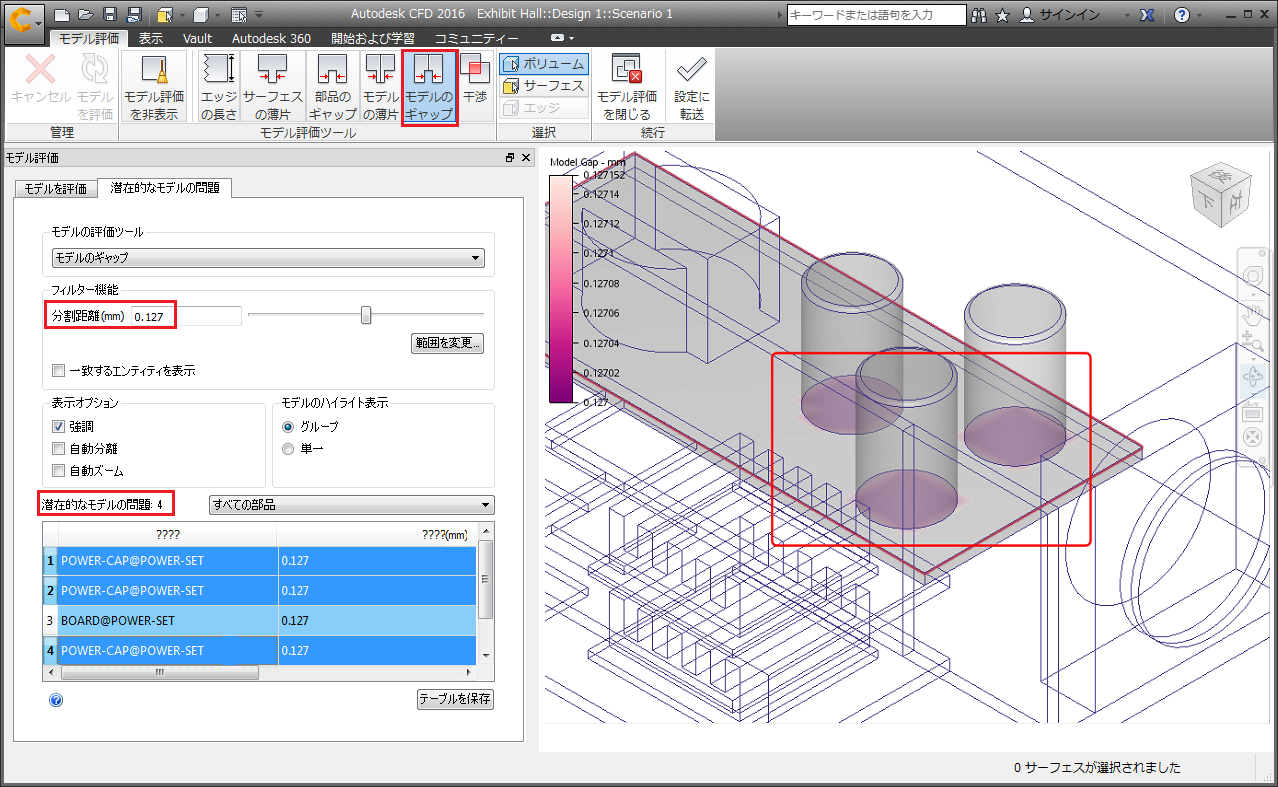Image resolution: width=1278 pixels, height=787 pixels.
Task: Click the selection mode cube icon in quick access toolbar
Action: tap(165, 15)
